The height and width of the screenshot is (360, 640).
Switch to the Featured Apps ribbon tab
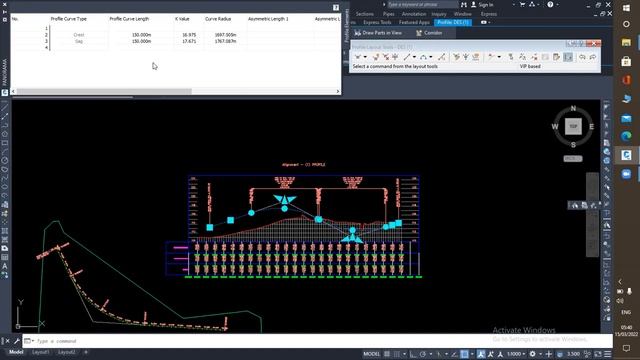pyautogui.click(x=414, y=22)
